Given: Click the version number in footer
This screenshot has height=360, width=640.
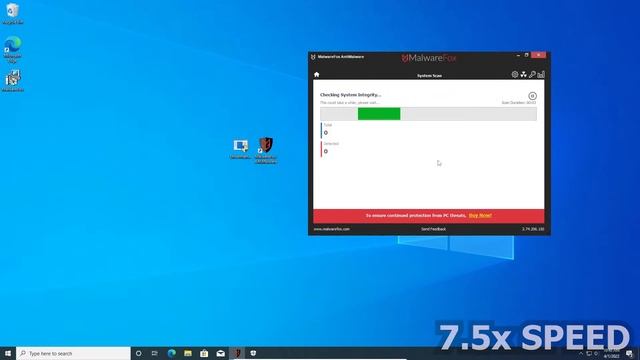Looking at the screenshot, I should coord(533,229).
